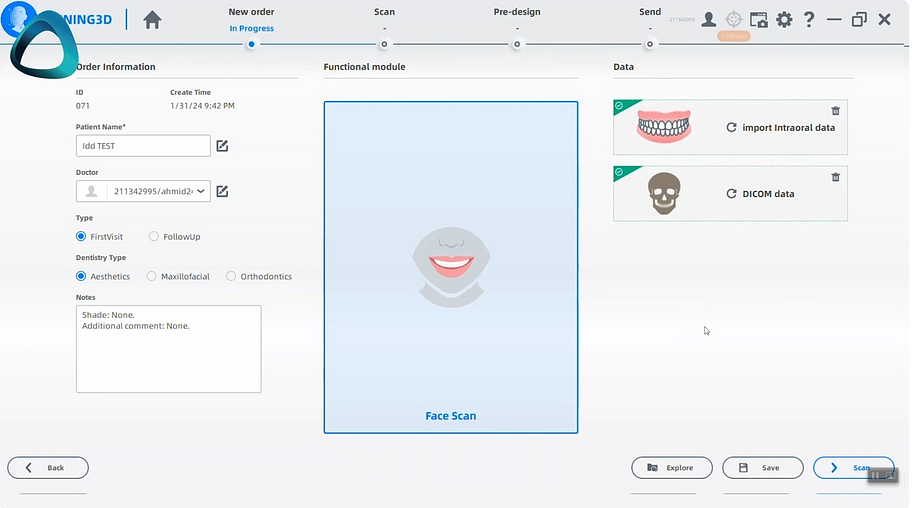Viewport: 912px width, 508px height.
Task: Choose Maxillofacial dentistry type
Action: (152, 276)
